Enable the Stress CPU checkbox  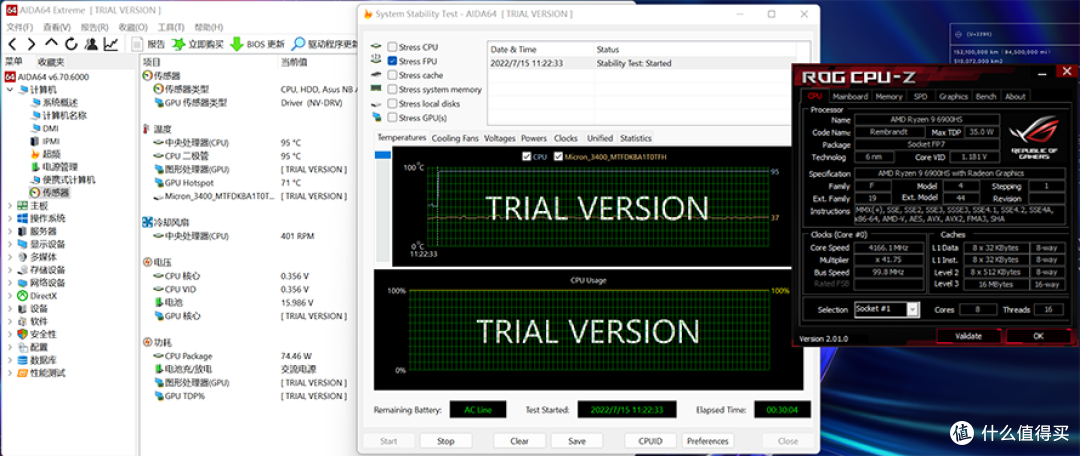point(392,47)
